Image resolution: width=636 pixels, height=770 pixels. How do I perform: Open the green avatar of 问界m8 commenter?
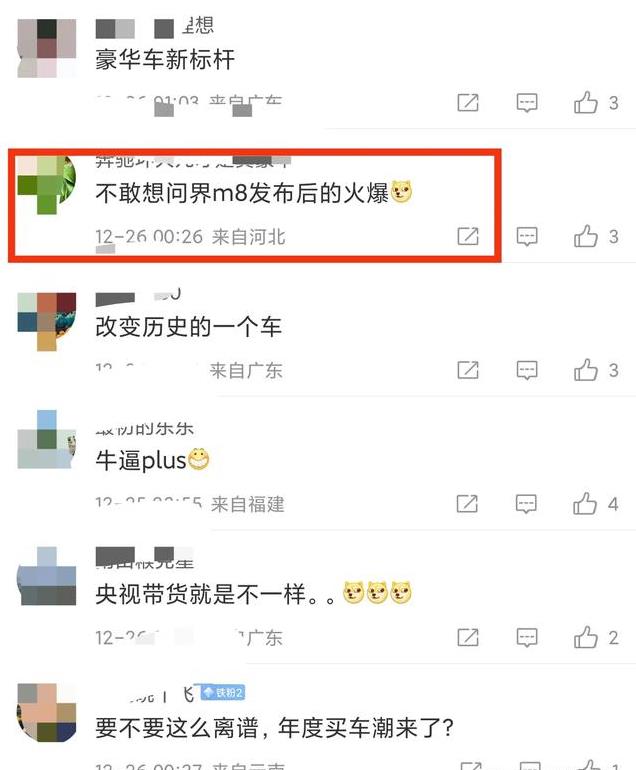47,185
